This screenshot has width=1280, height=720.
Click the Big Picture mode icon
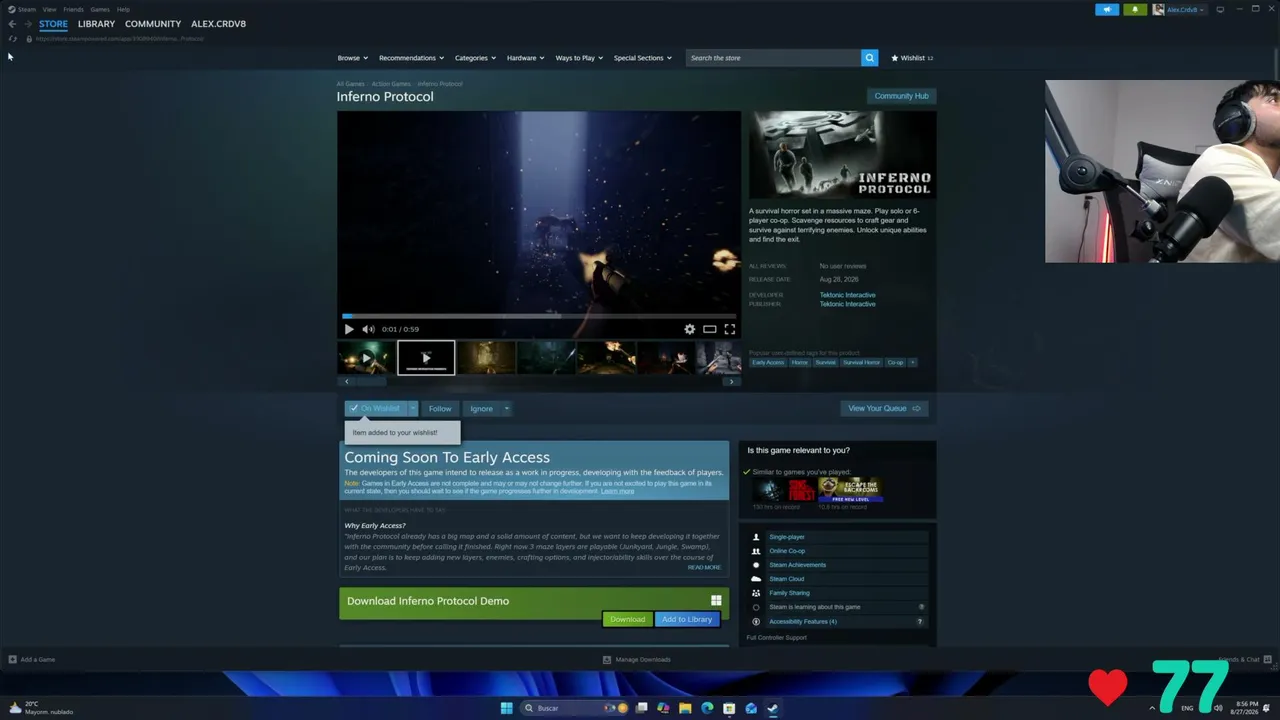(1220, 10)
